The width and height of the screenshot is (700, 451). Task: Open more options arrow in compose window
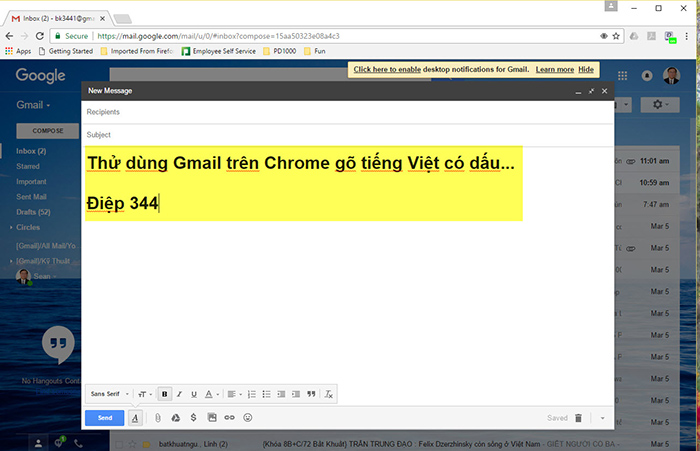click(602, 418)
